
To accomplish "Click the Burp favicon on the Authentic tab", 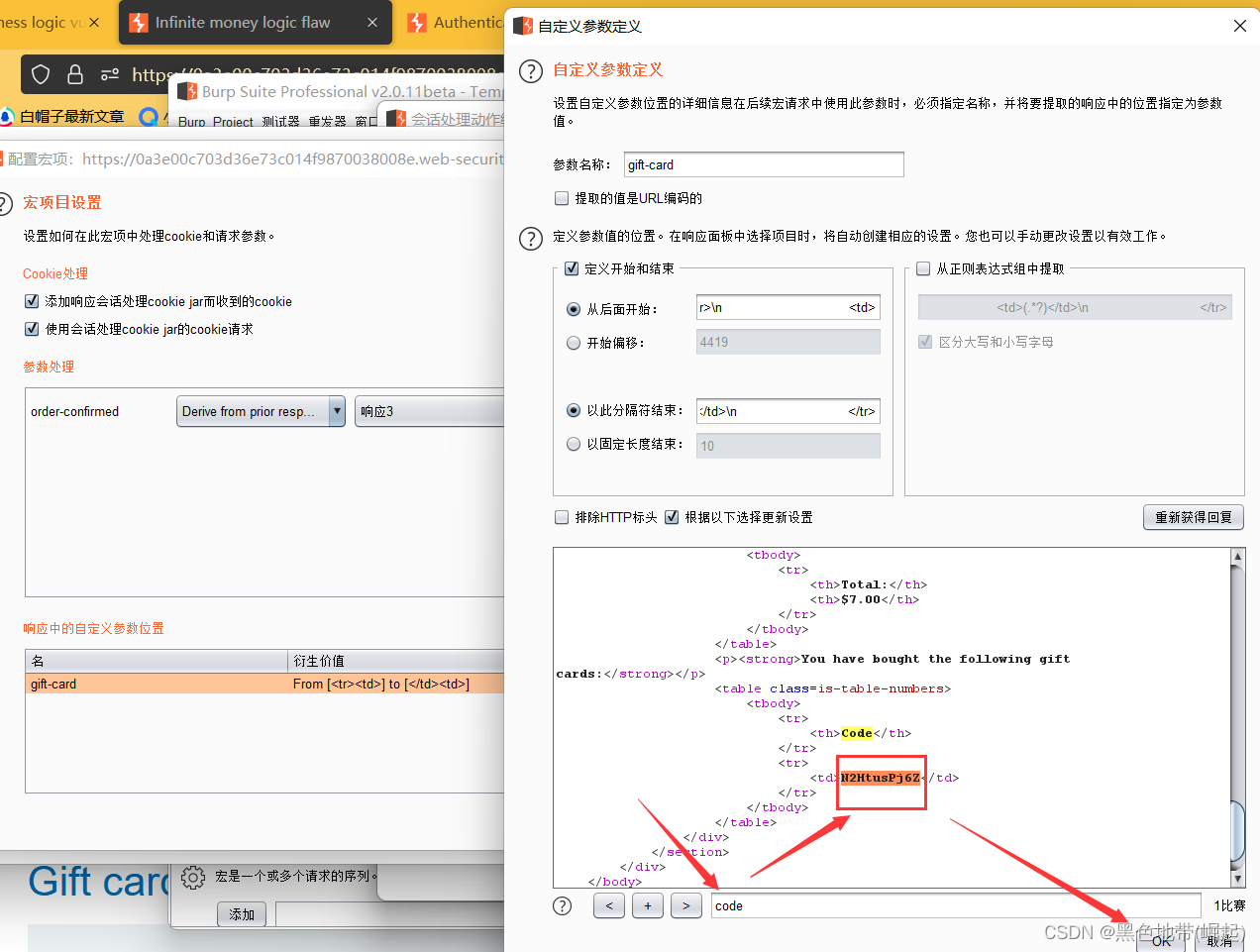I will [418, 23].
